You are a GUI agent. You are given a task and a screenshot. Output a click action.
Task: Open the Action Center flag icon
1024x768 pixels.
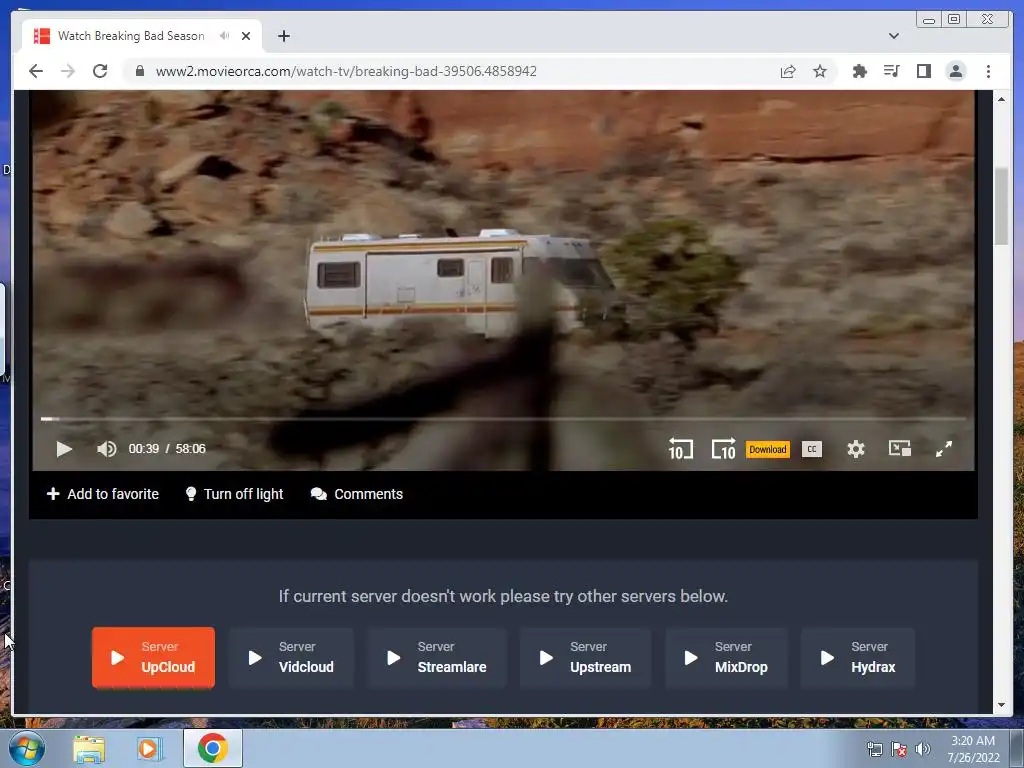pyautogui.click(x=899, y=749)
